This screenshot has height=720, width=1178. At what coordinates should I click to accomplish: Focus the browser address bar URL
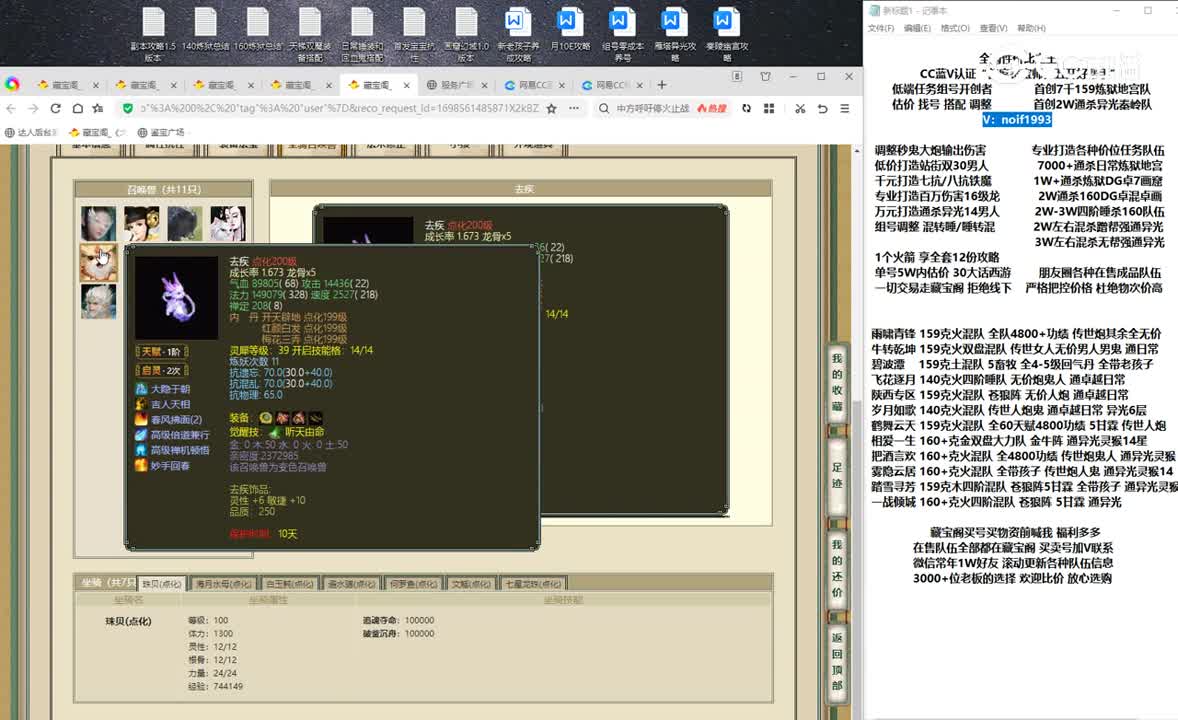tap(340, 108)
